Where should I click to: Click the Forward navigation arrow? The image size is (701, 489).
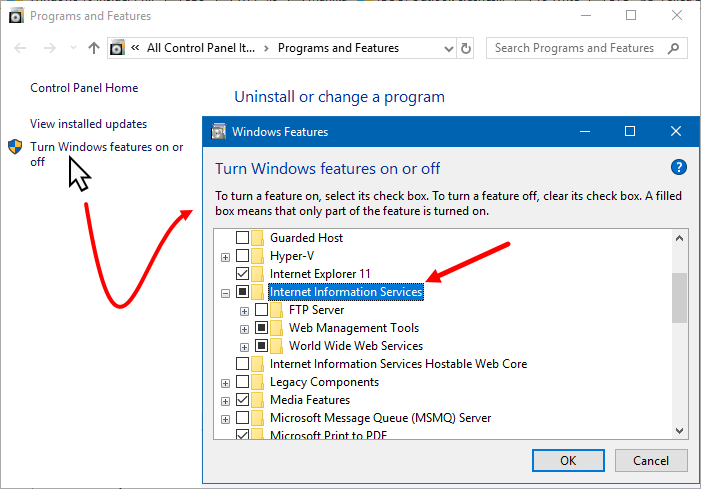coord(50,48)
